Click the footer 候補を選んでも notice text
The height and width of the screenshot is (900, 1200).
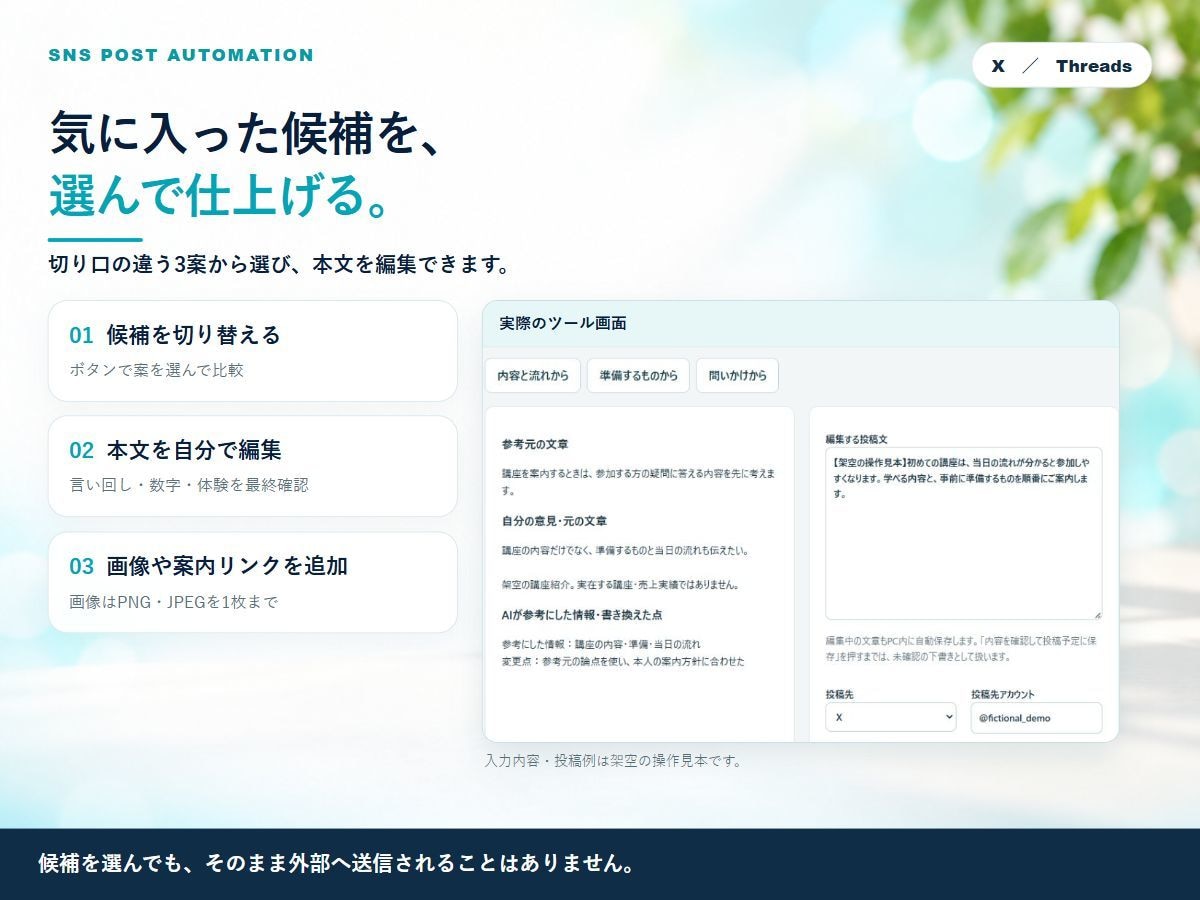pyautogui.click(x=337, y=864)
